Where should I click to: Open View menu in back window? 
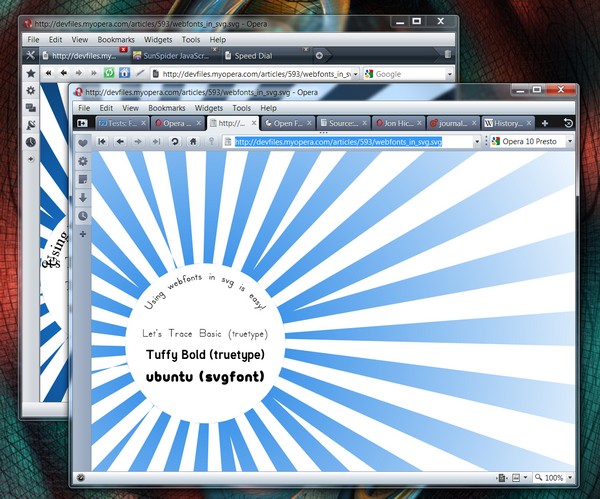tap(80, 39)
